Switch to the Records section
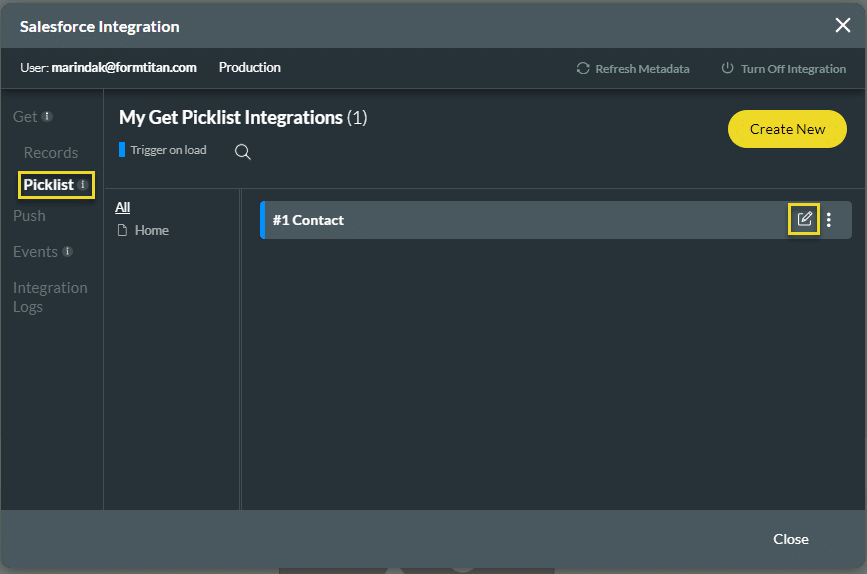The image size is (867, 574). pyautogui.click(x=51, y=153)
